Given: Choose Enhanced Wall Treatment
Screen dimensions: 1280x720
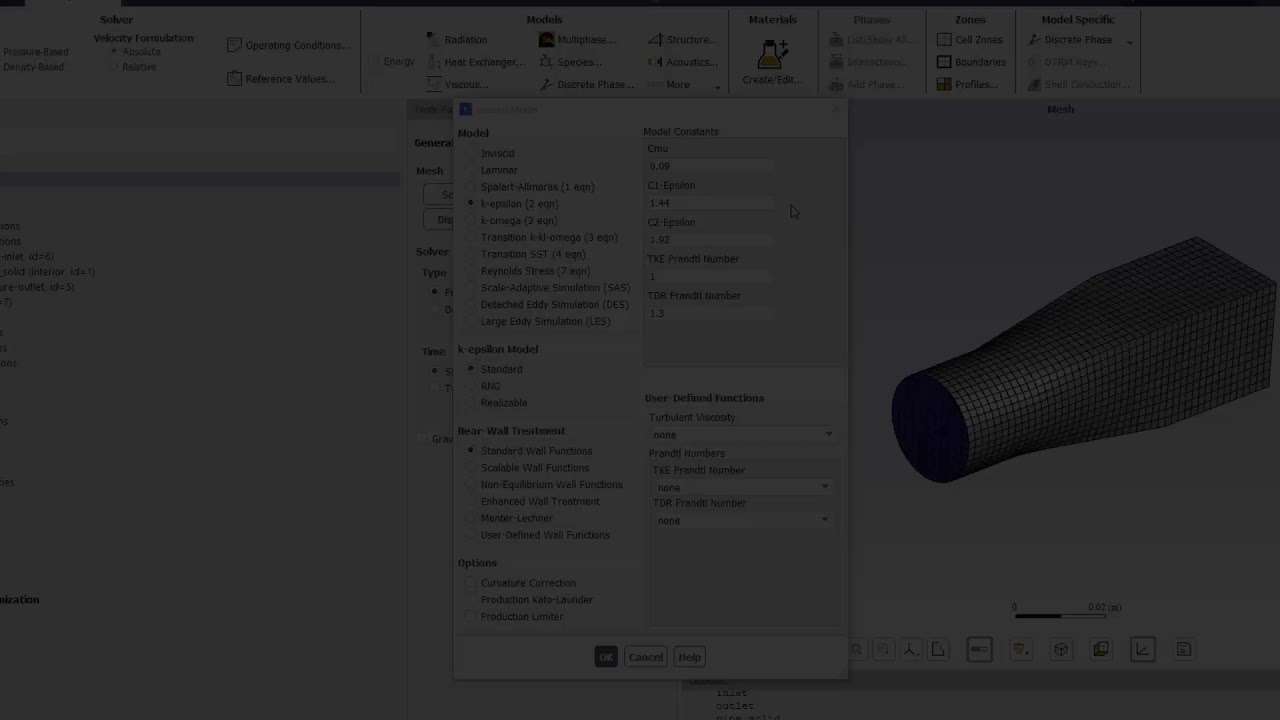Looking at the screenshot, I should 532,502.
